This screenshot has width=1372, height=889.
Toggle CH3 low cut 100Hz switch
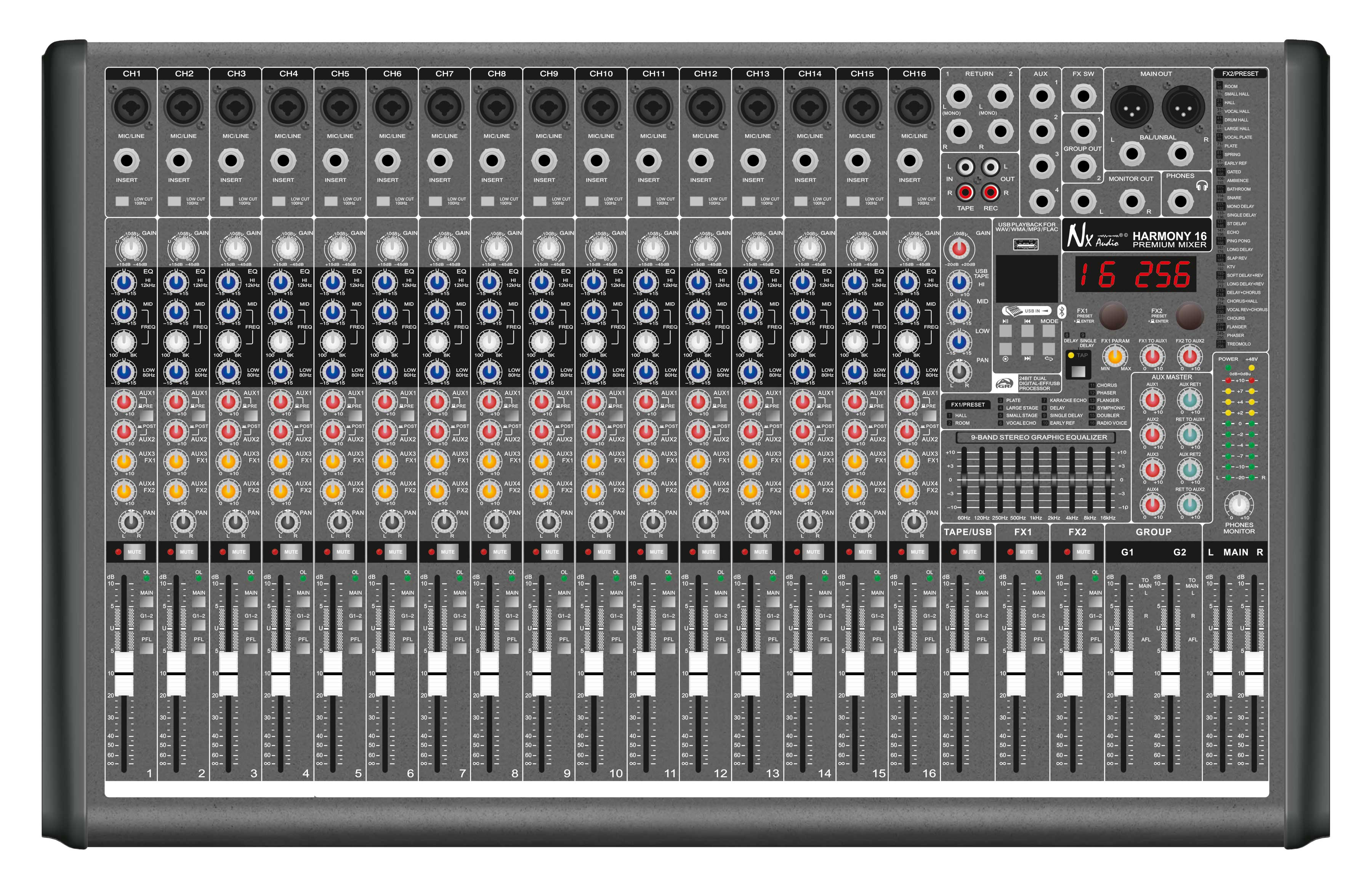coord(226,201)
